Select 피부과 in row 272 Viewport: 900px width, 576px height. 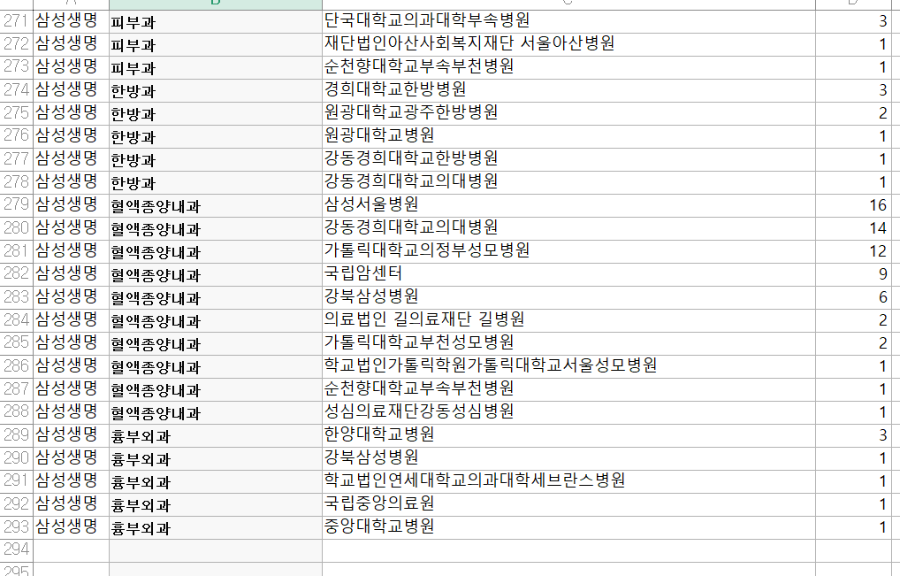pyautogui.click(x=216, y=44)
